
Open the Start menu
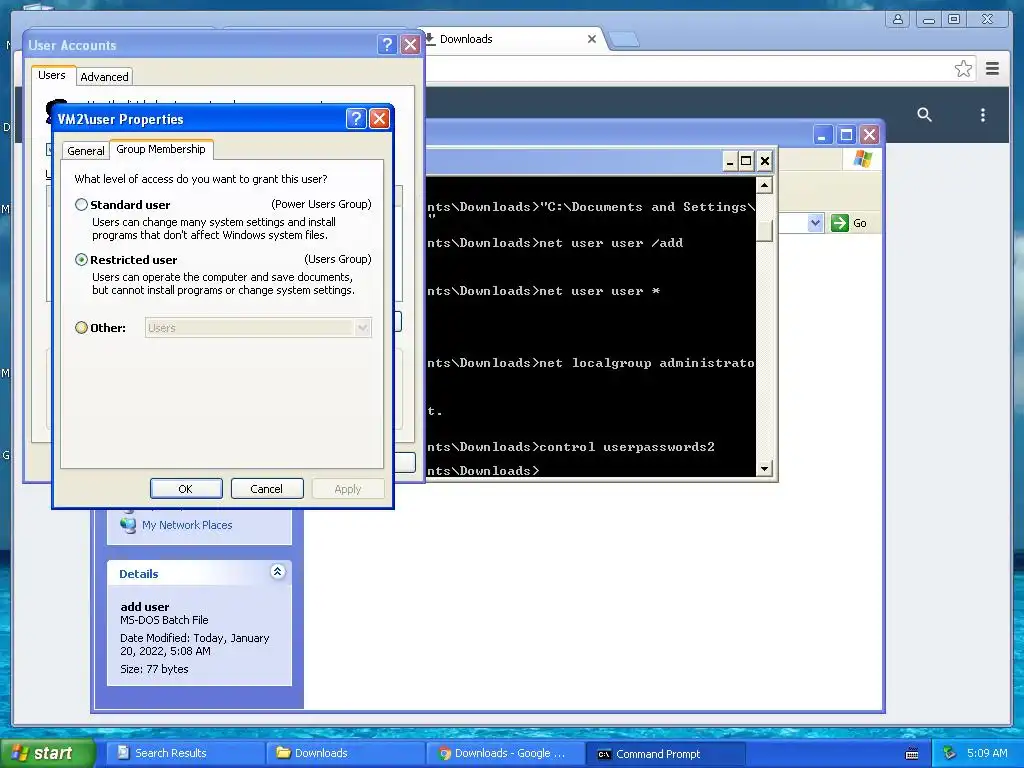[47, 753]
